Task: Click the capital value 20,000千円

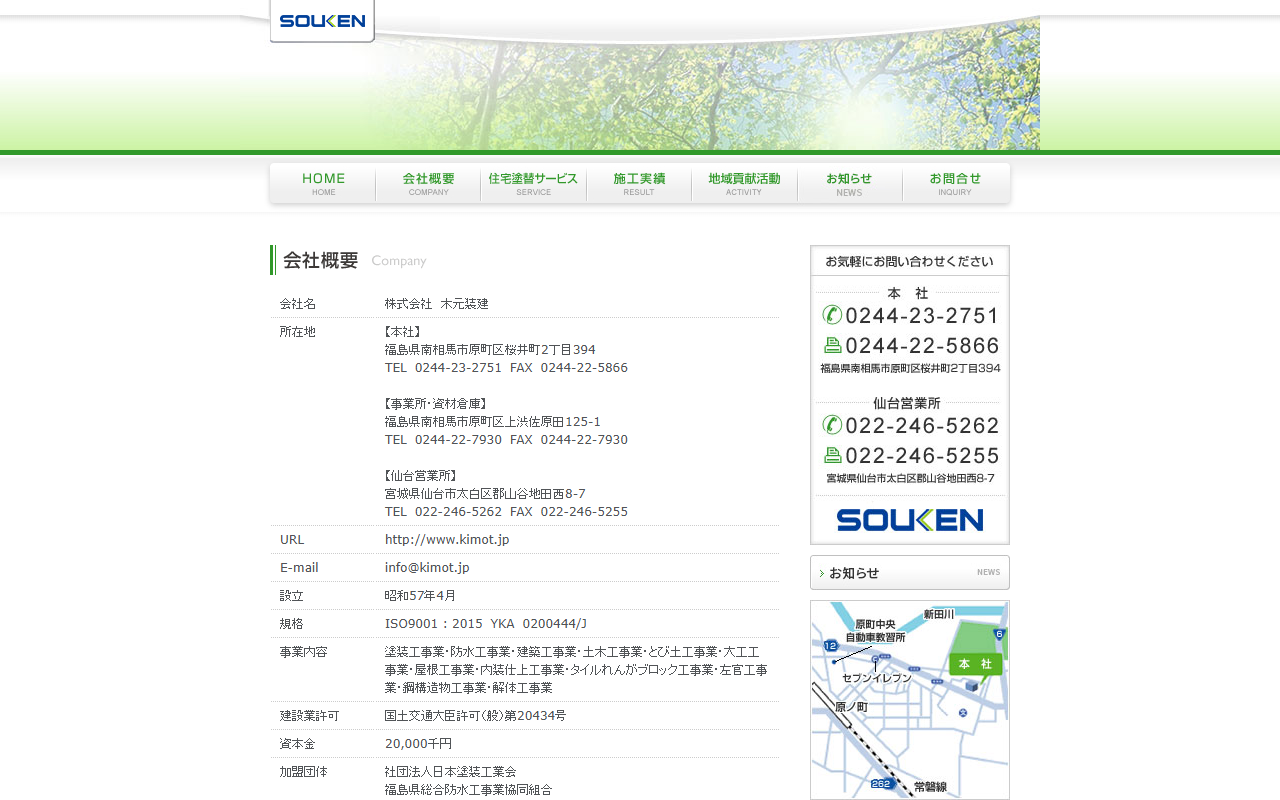Action: click(418, 744)
